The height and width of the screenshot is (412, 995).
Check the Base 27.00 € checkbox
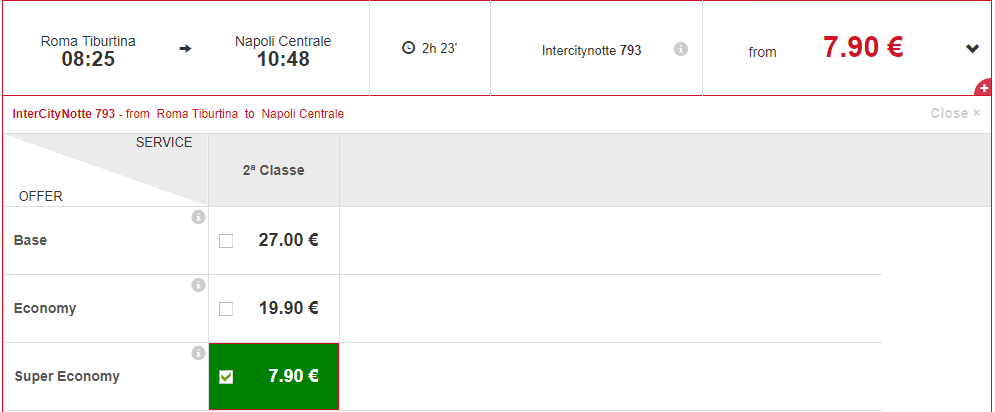(x=226, y=241)
